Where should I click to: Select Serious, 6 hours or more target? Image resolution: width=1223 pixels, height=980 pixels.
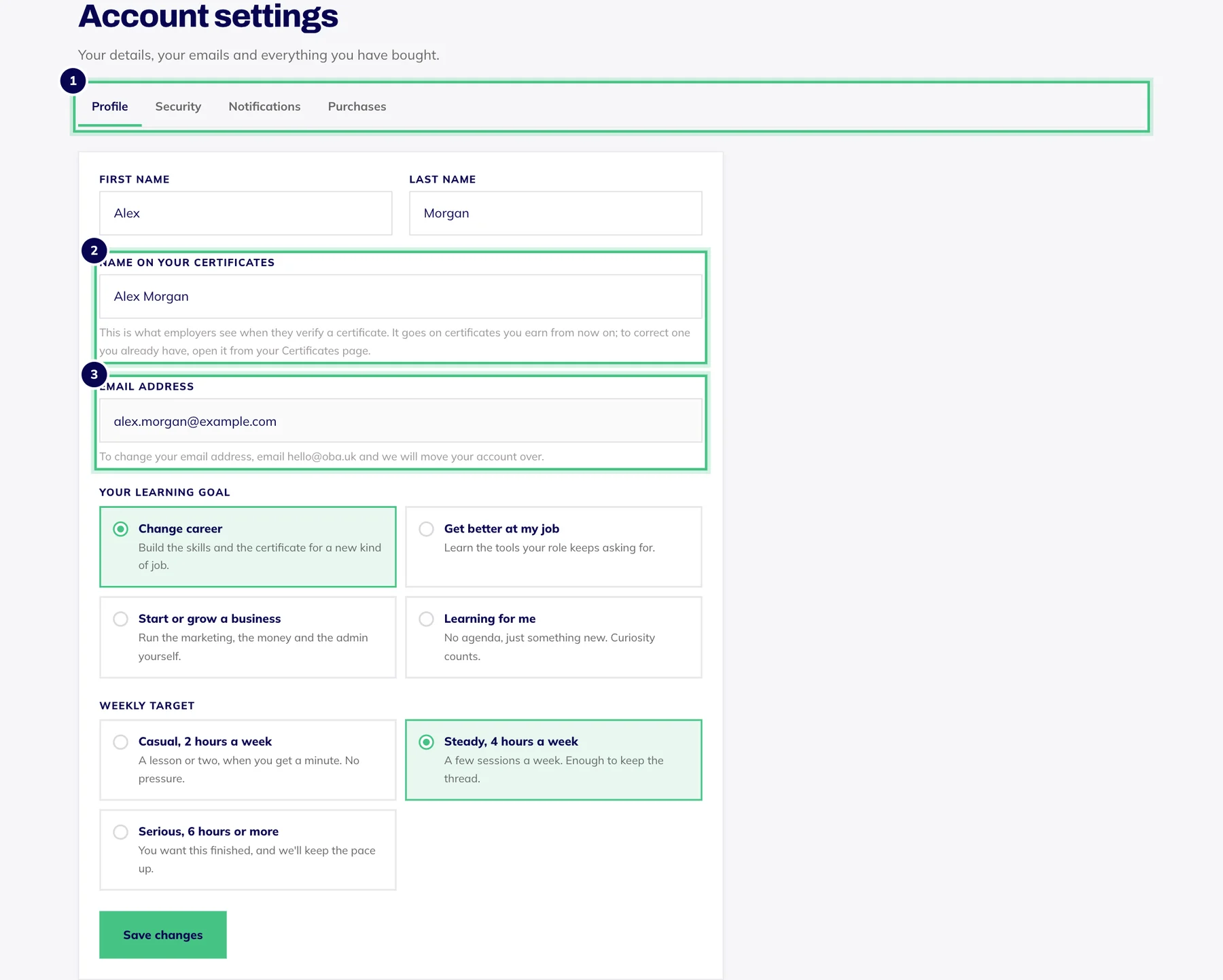[247, 850]
